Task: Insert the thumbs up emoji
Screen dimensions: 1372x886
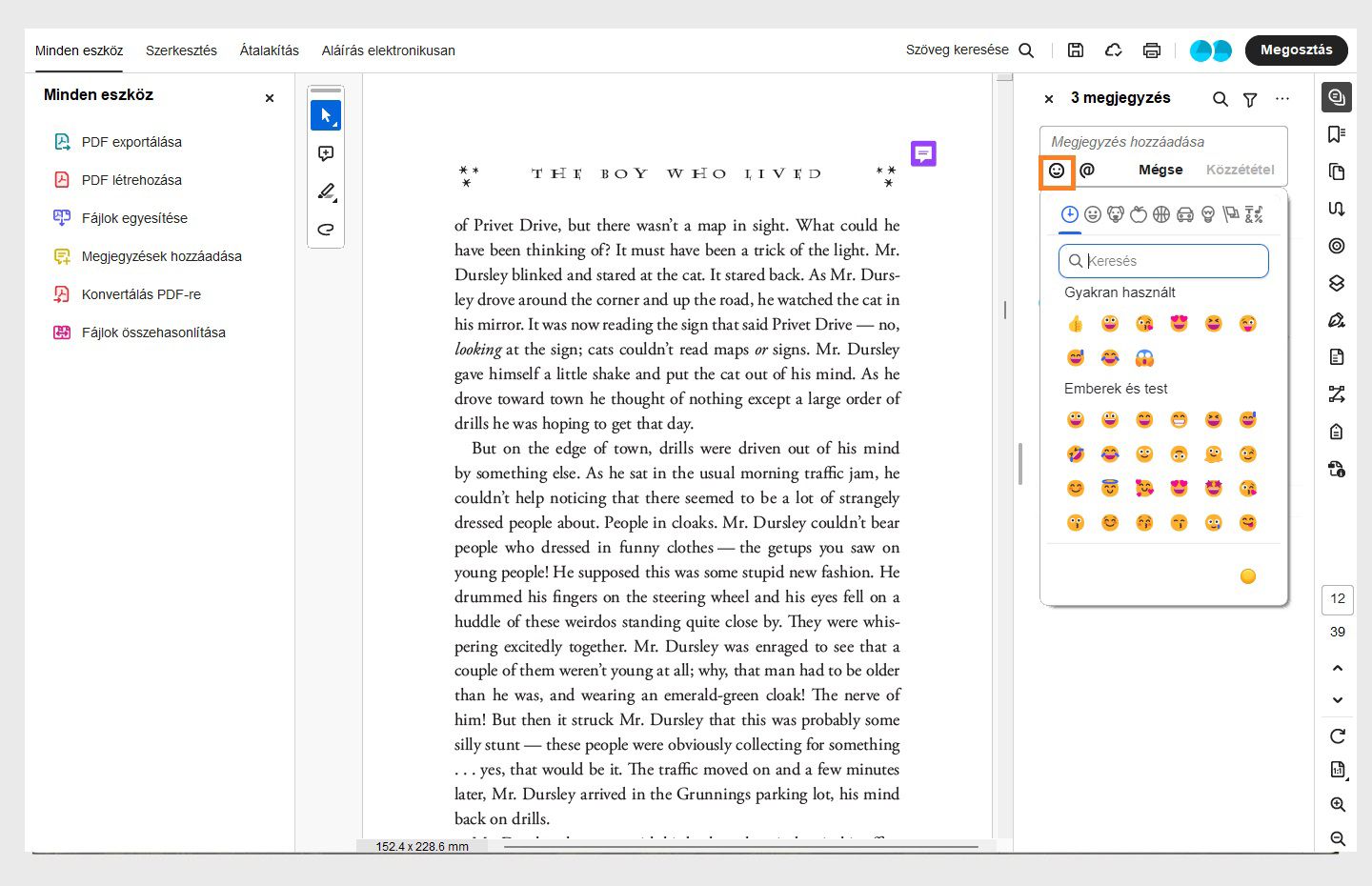Action: pyautogui.click(x=1076, y=324)
